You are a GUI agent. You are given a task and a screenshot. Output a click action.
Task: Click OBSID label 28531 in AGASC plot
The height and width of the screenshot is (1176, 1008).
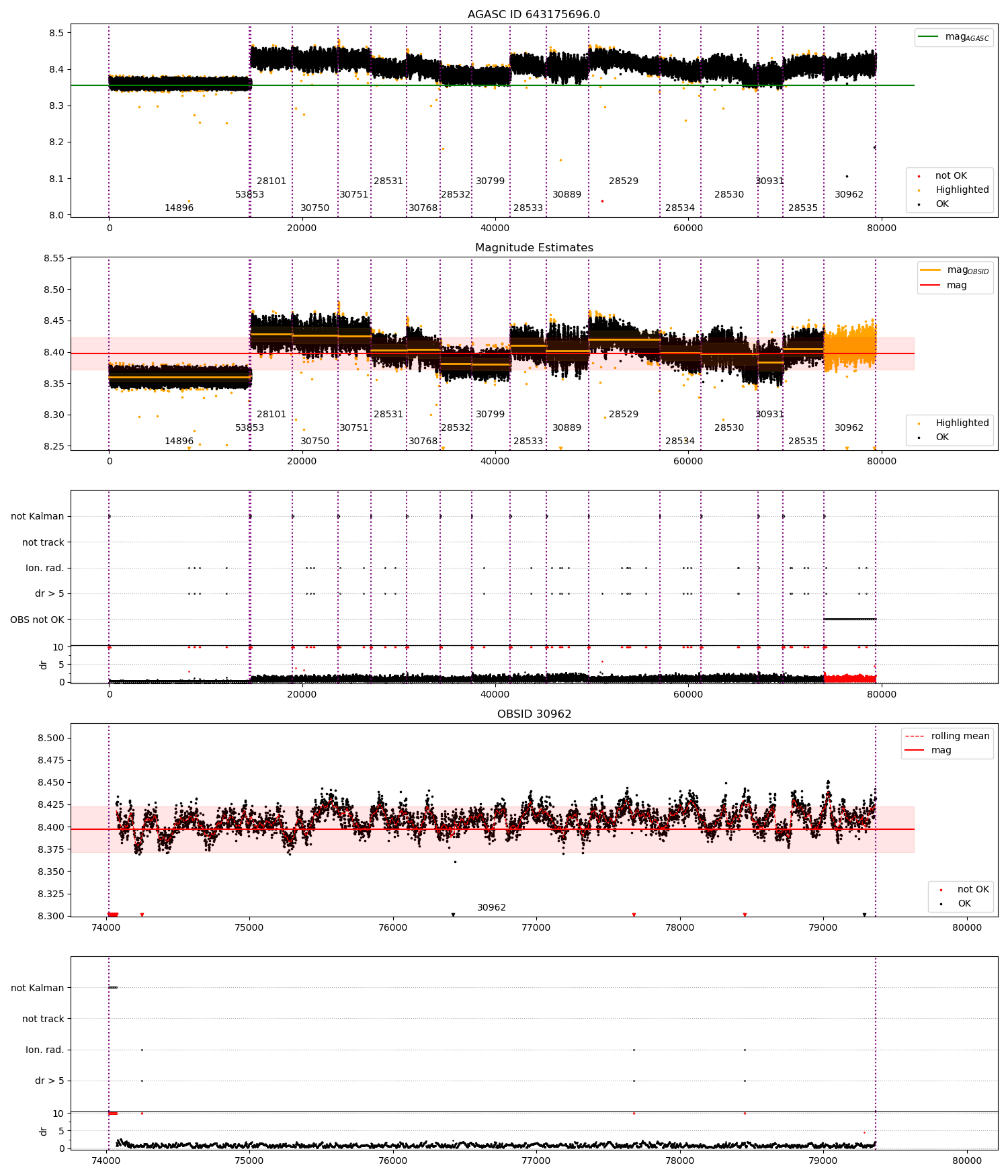pos(388,181)
